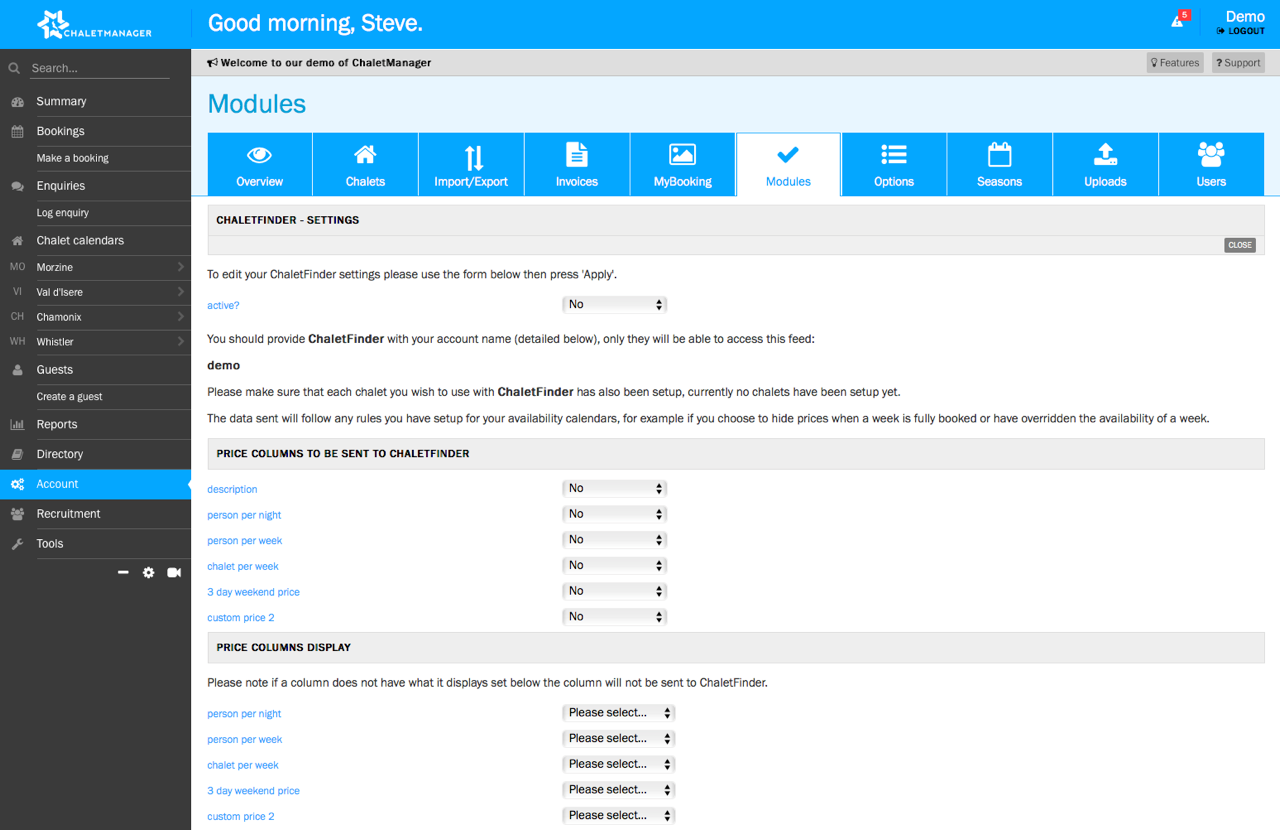Screen dimensions: 1280x830
Task: Click the Seasons calendar icon
Action: [1000, 155]
